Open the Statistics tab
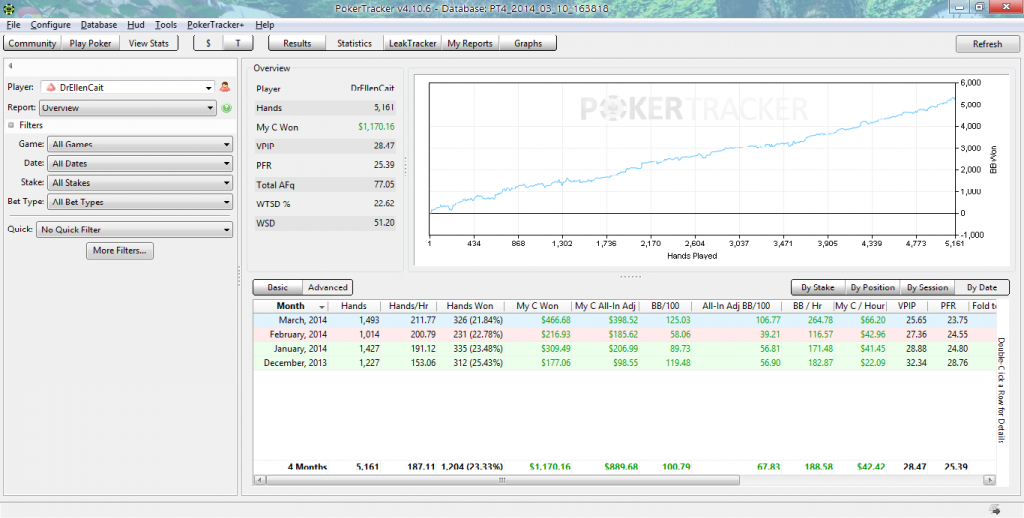The height and width of the screenshot is (518, 1024). point(355,44)
